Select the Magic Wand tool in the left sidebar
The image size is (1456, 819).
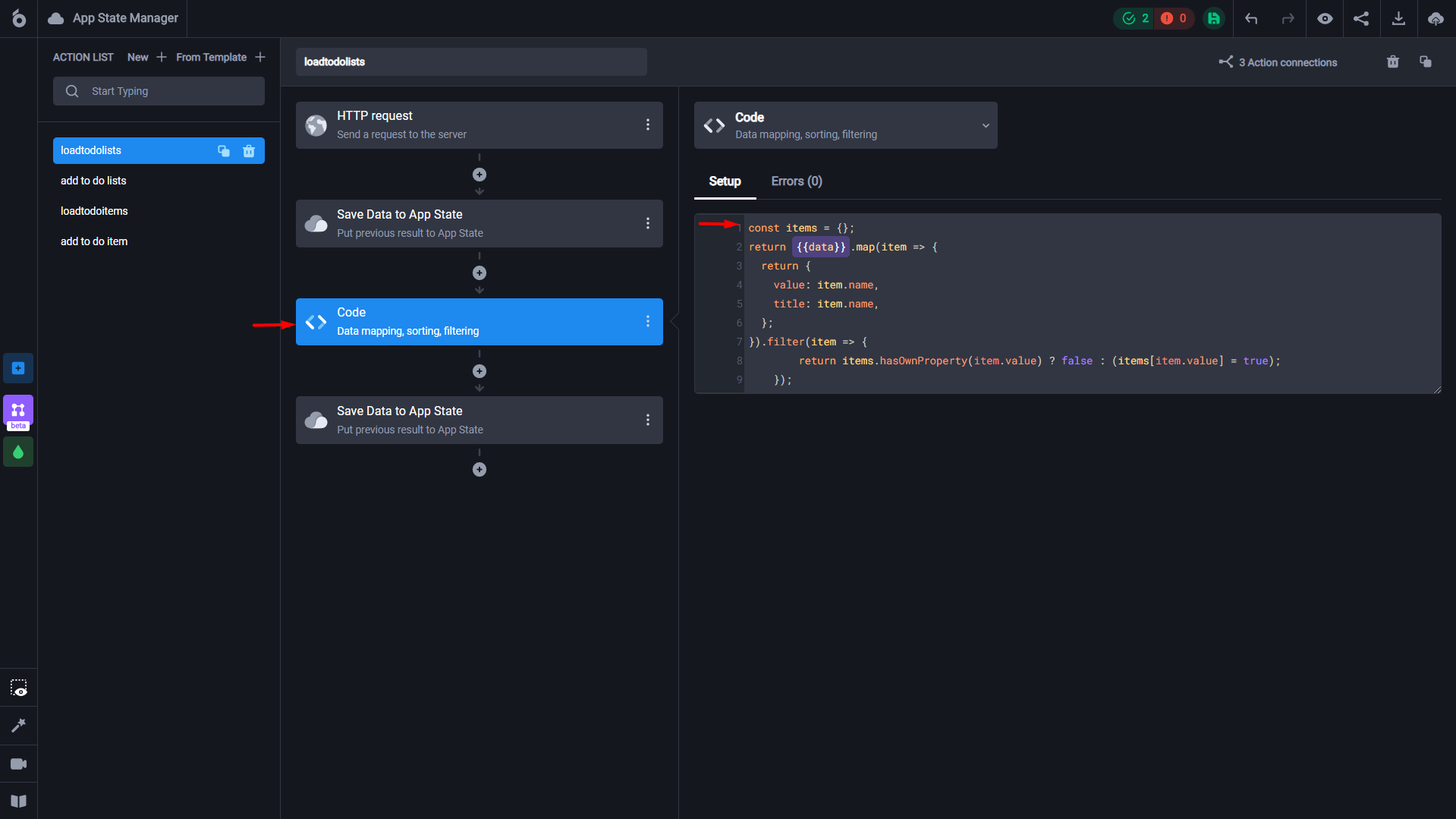point(18,726)
